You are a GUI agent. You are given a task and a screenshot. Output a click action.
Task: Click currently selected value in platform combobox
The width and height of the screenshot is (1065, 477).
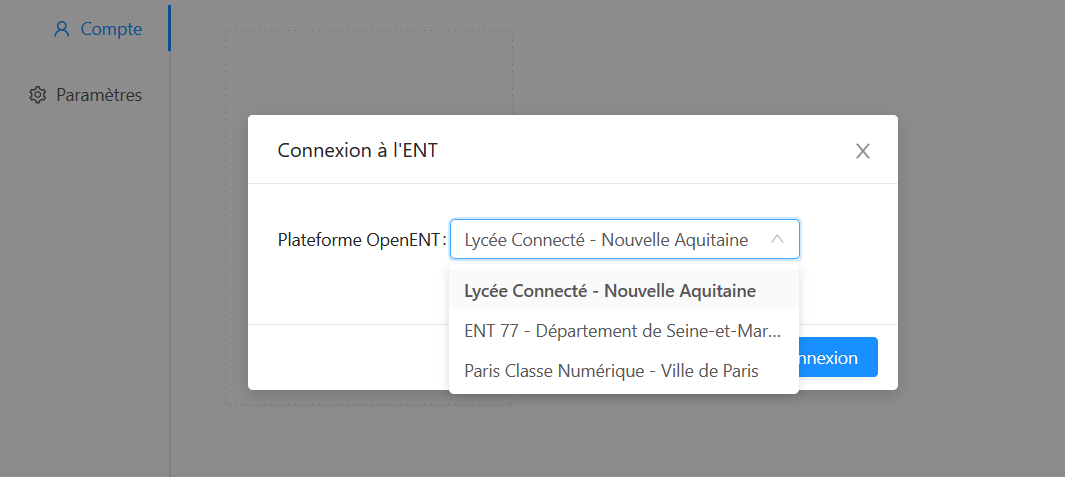[606, 240]
